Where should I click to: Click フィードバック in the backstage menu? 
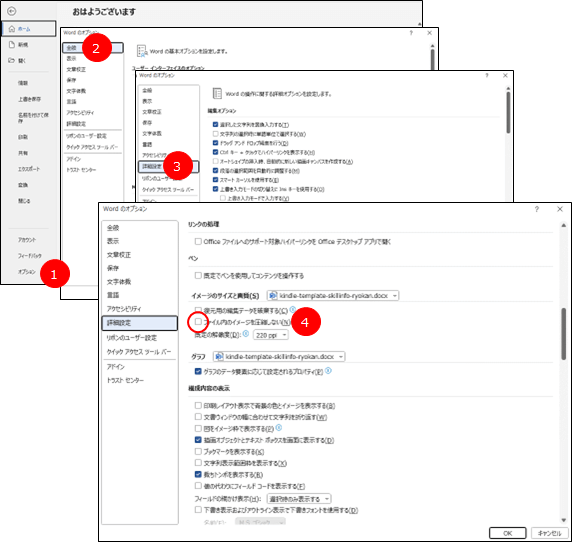30,256
